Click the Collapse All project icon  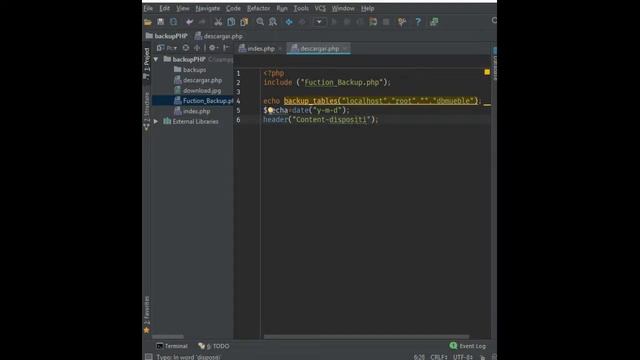(x=197, y=48)
